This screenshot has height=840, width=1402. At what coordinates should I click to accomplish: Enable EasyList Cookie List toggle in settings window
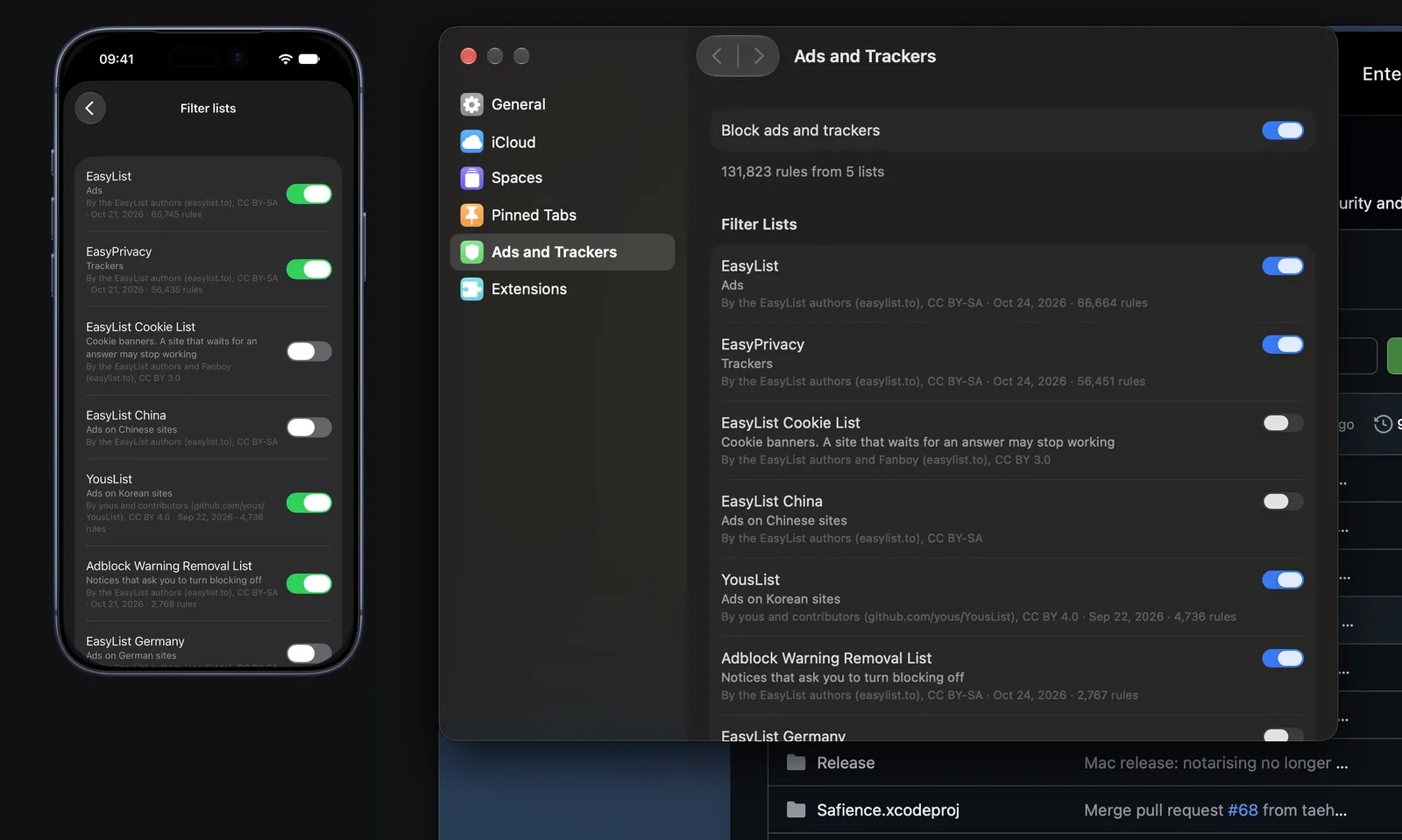pos(1283,423)
